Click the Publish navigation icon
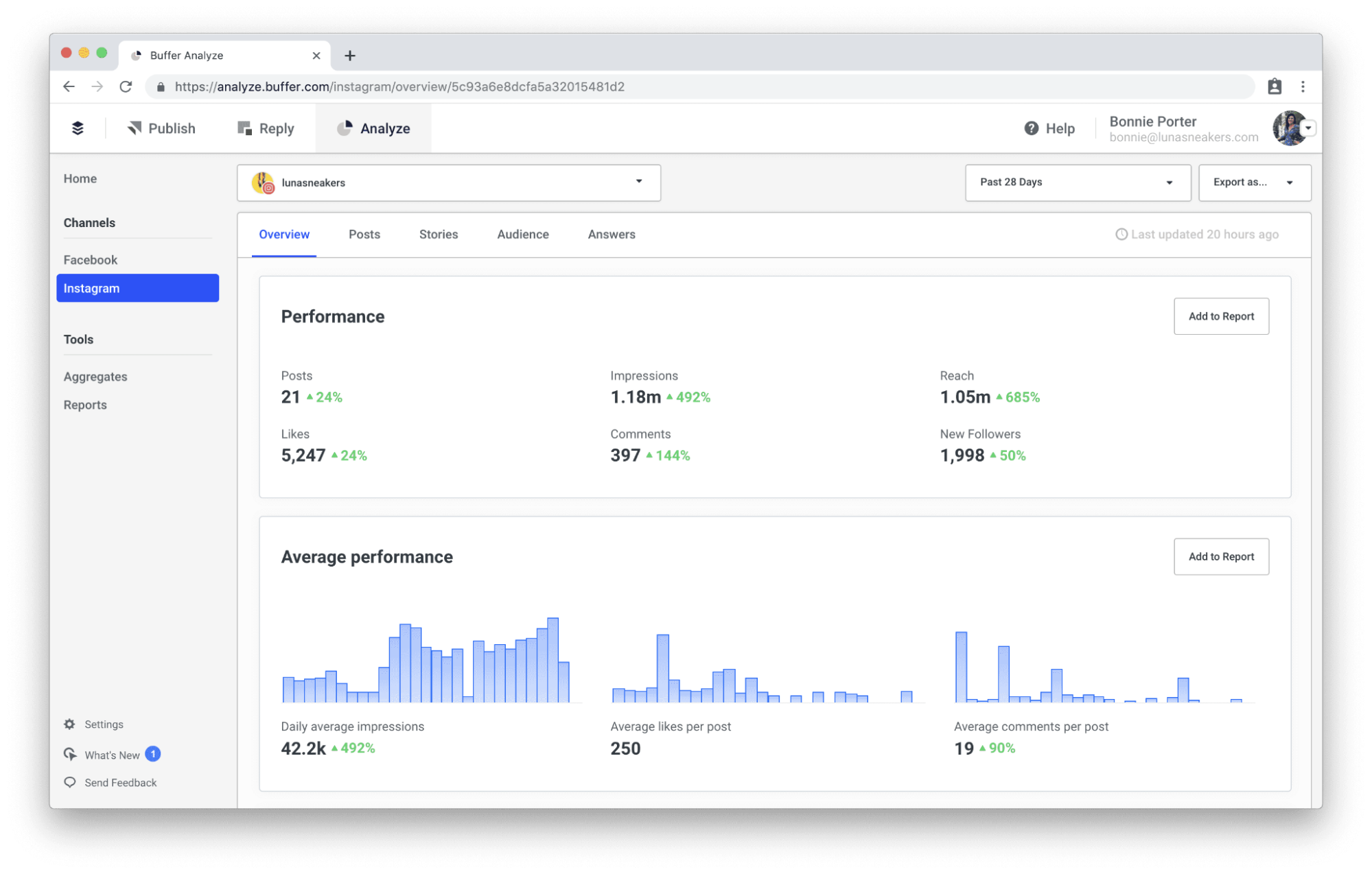 (135, 128)
